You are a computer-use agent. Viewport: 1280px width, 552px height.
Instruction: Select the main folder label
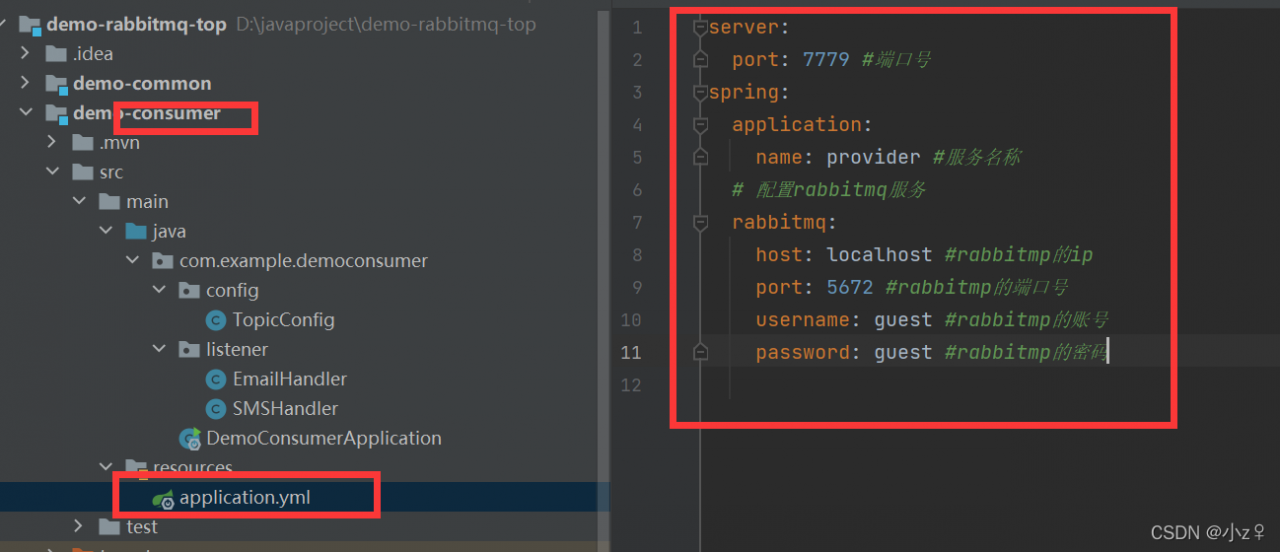(147, 202)
